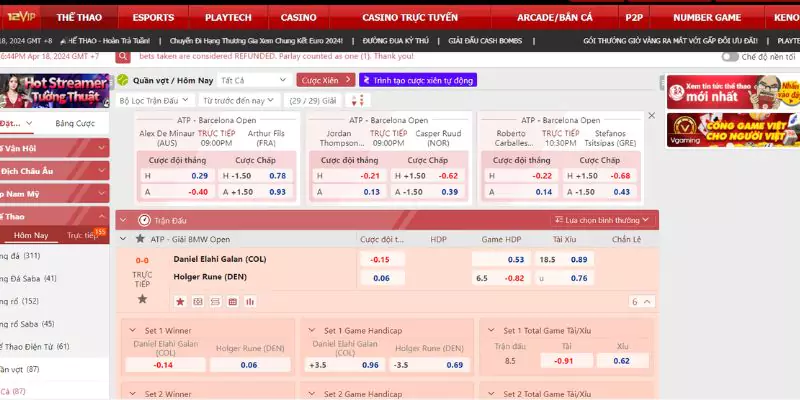Click the star beside ATP - Giải BMW Open
Screen dimensions: 800x400
[139, 239]
